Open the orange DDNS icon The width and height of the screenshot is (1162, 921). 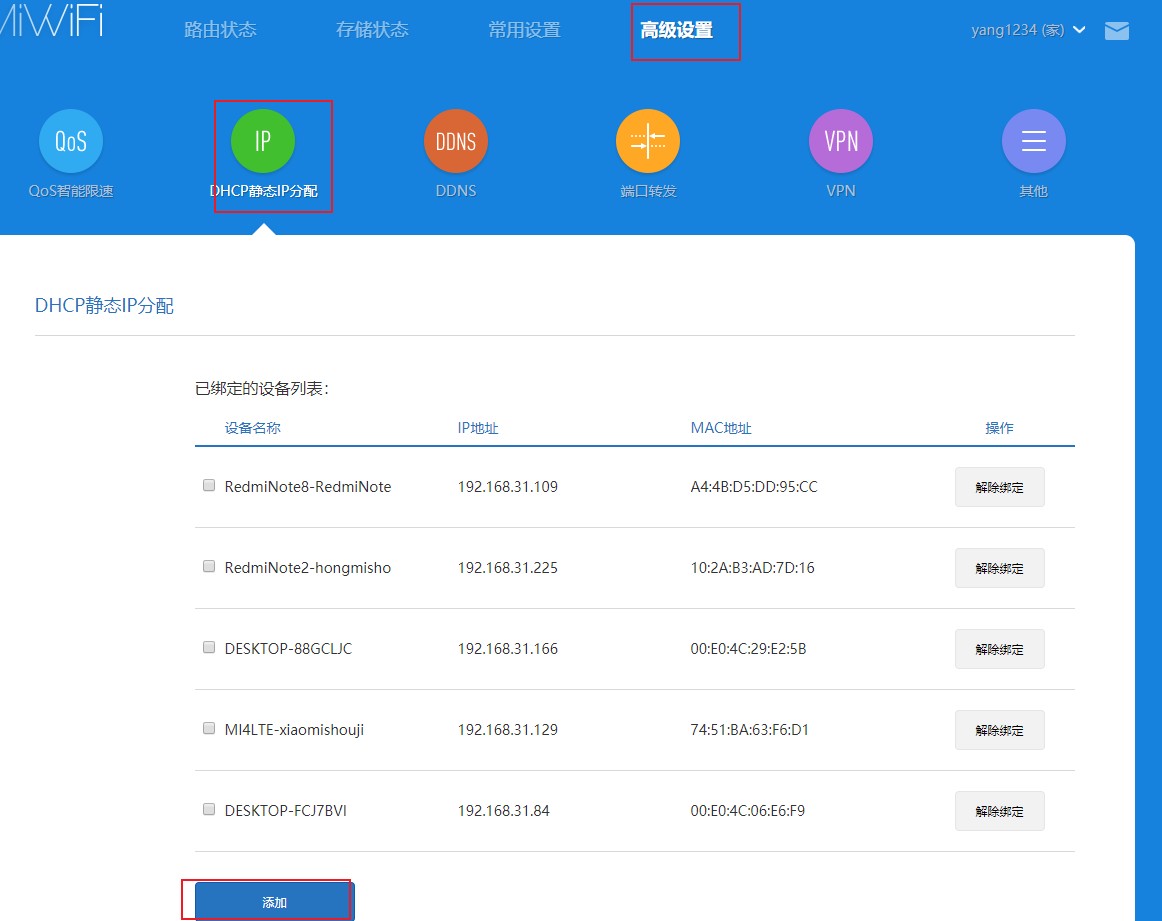click(456, 141)
